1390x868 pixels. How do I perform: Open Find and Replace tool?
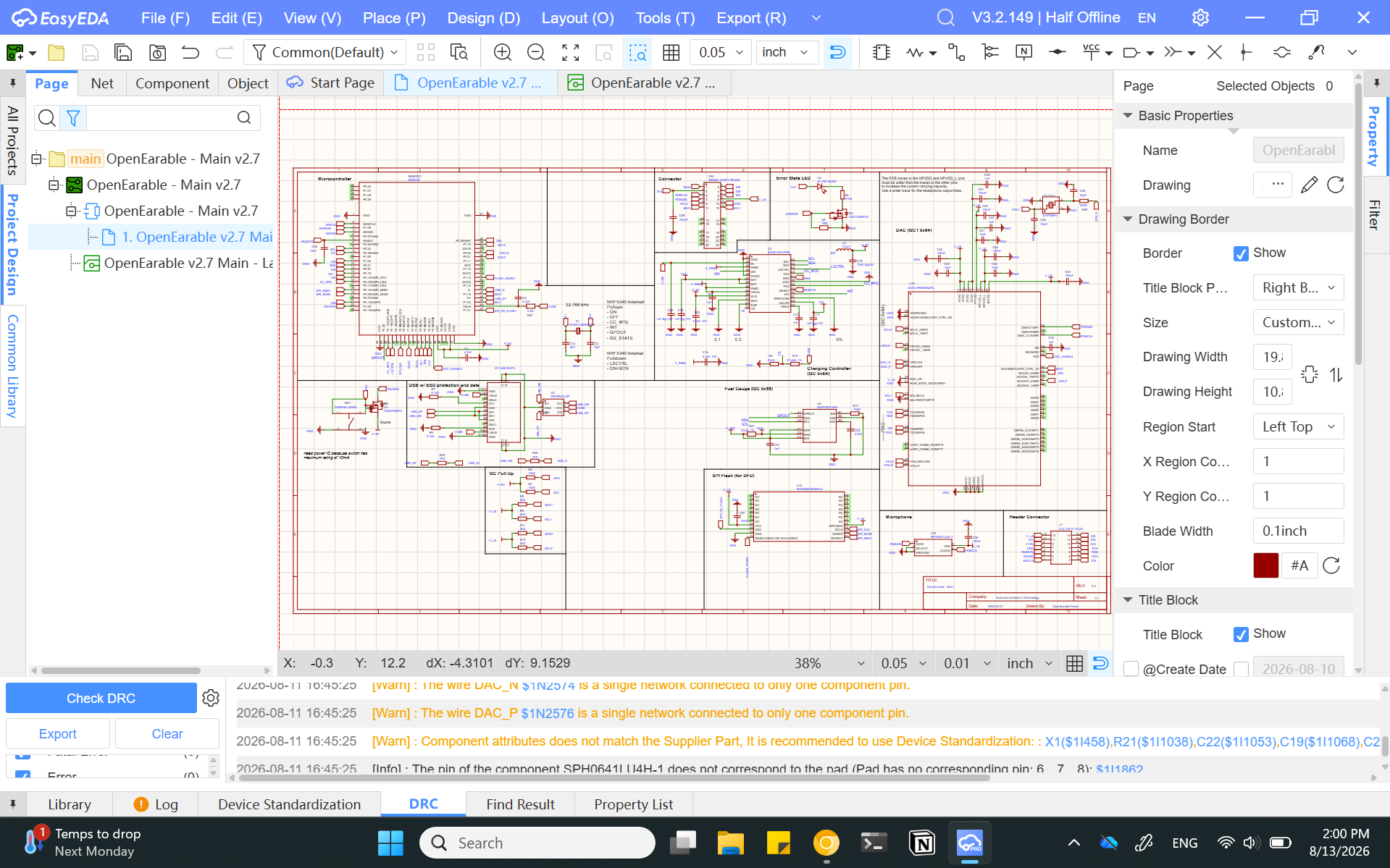click(x=459, y=52)
